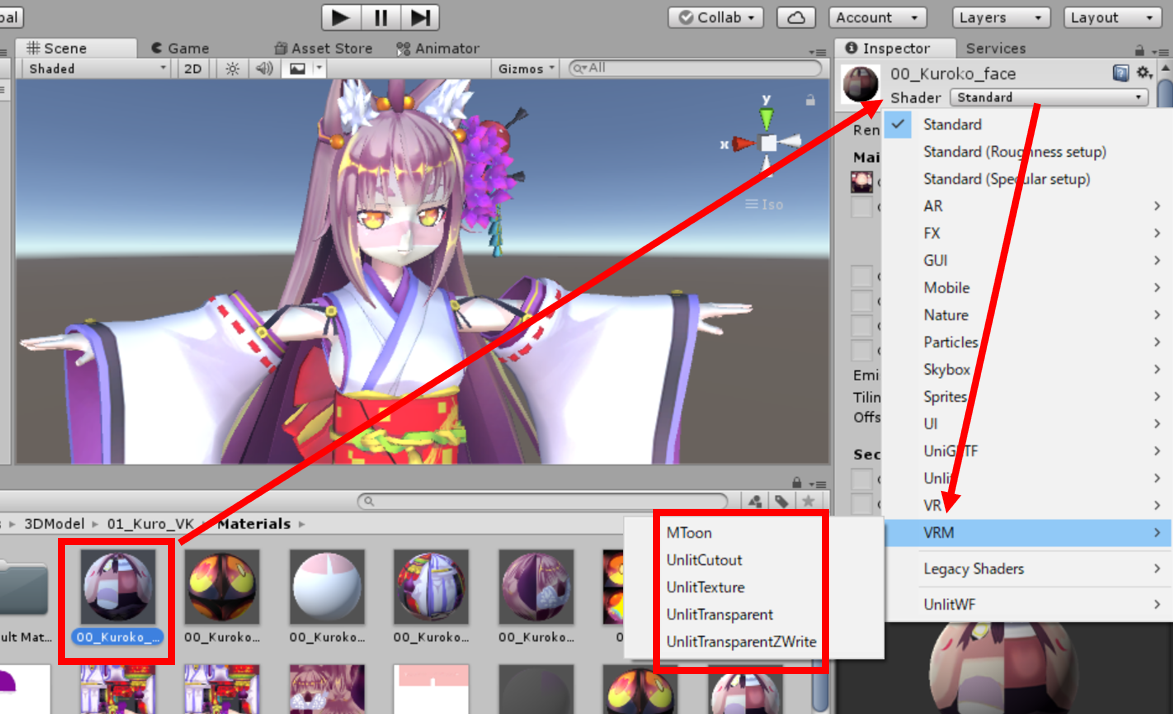The height and width of the screenshot is (714, 1173).
Task: Click the favorites star icon in Project panel
Action: [x=807, y=501]
